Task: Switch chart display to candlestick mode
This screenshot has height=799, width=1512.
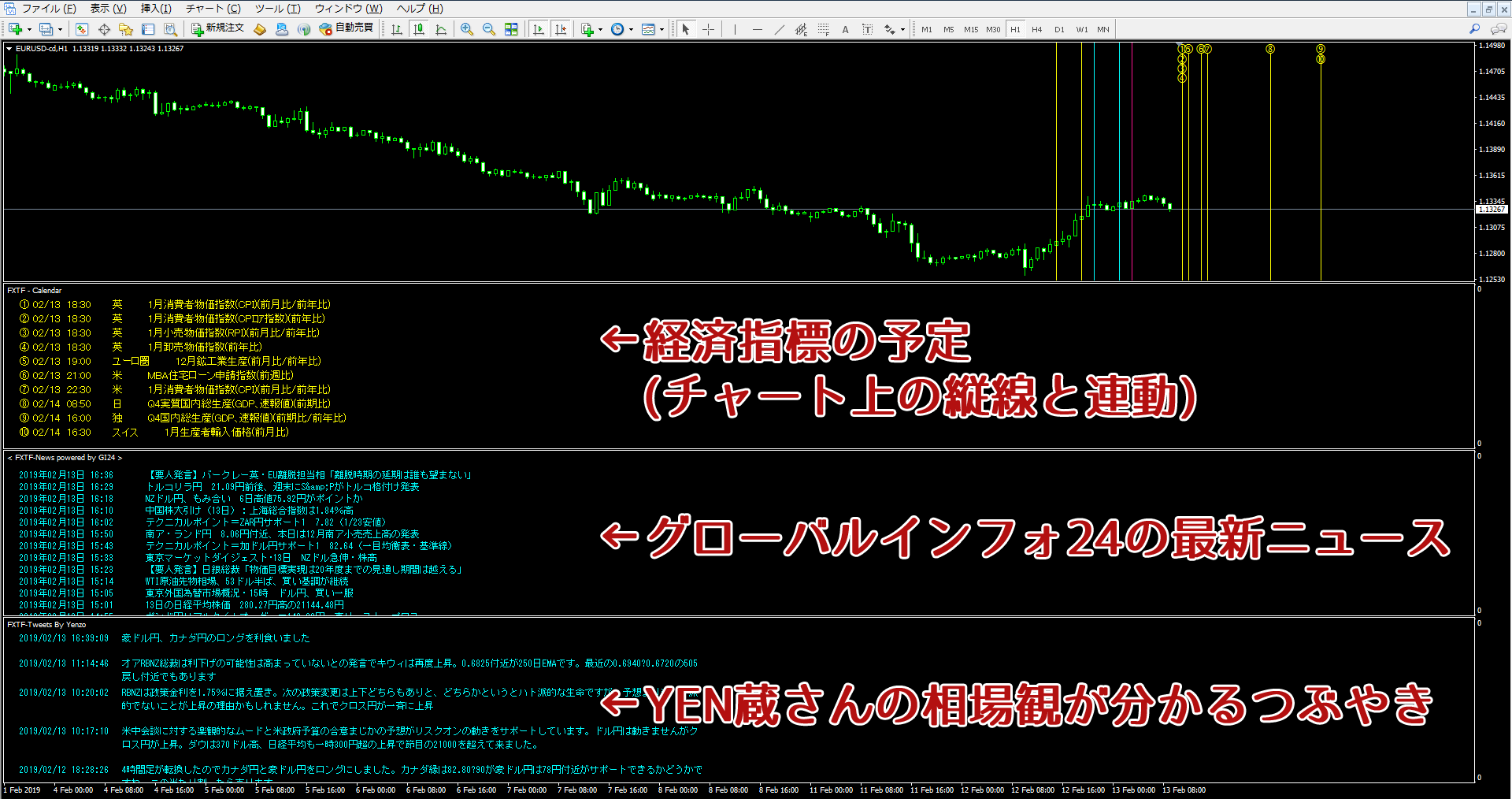Action: pos(419,29)
